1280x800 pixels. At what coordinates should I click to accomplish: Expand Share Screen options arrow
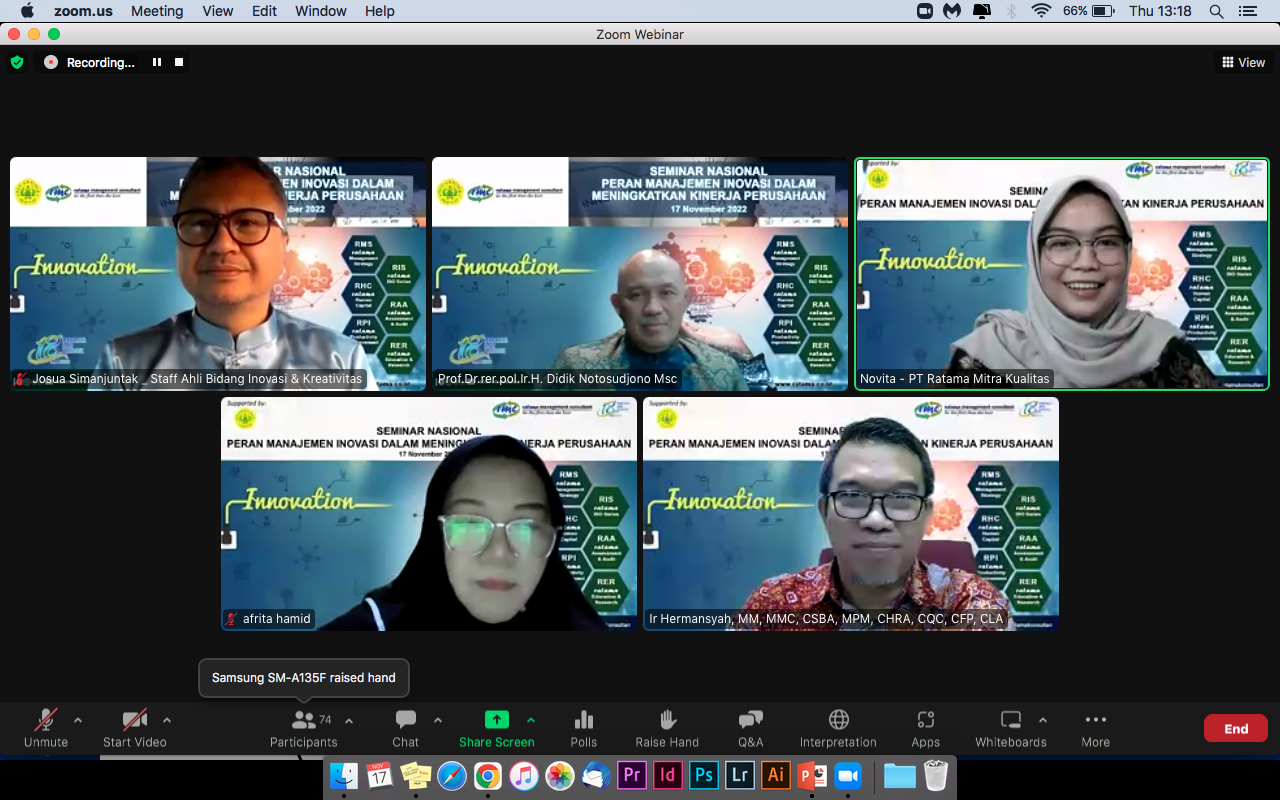(531, 720)
